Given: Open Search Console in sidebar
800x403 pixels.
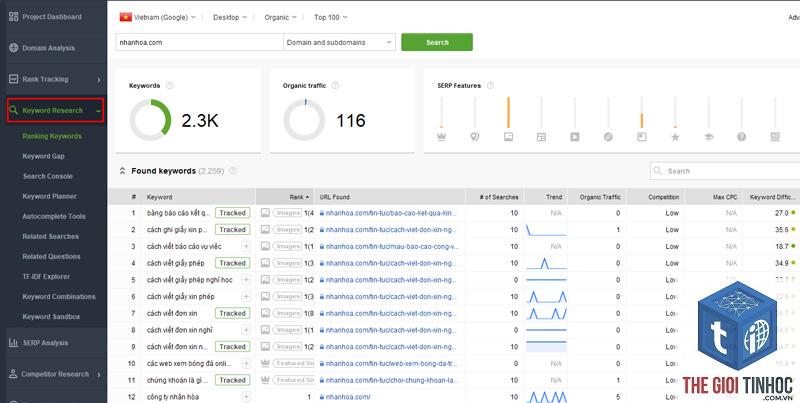Looking at the screenshot, I should [x=47, y=176].
